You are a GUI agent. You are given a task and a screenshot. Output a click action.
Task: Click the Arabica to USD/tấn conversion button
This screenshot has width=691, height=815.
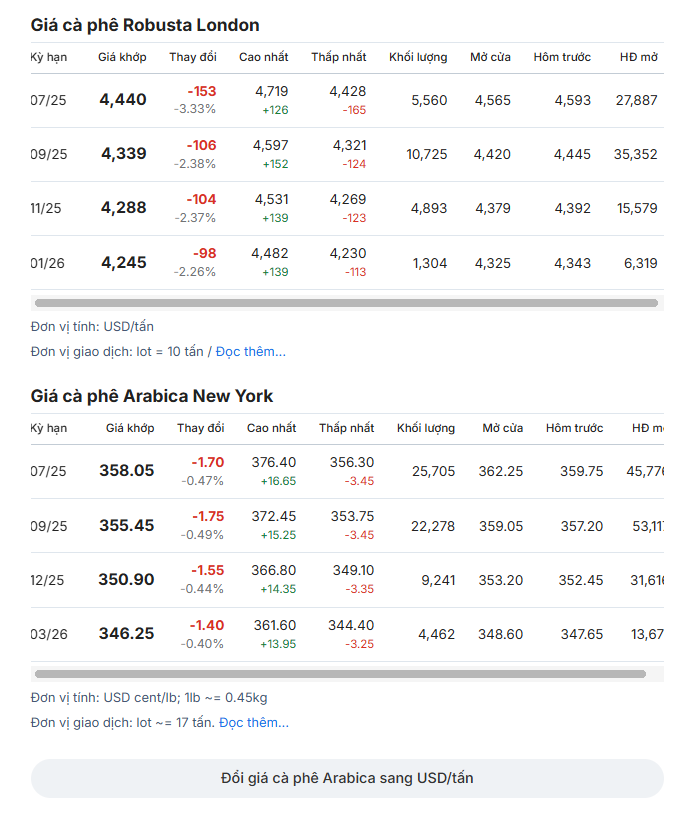[347, 778]
